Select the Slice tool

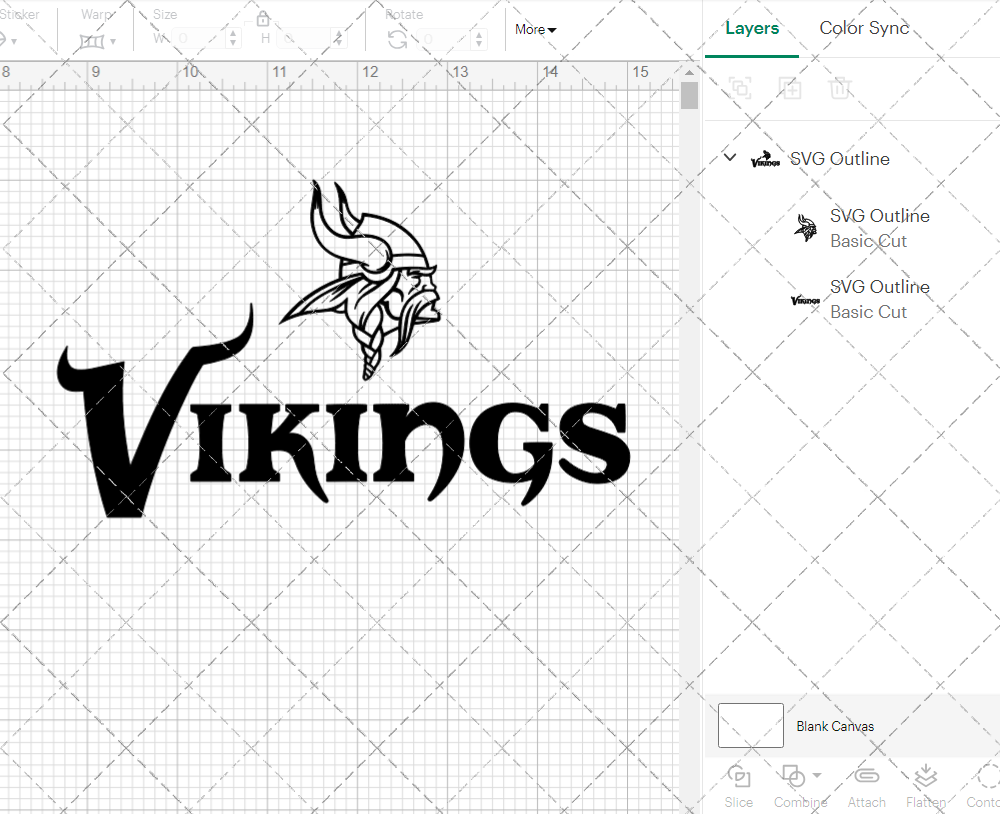click(x=738, y=785)
